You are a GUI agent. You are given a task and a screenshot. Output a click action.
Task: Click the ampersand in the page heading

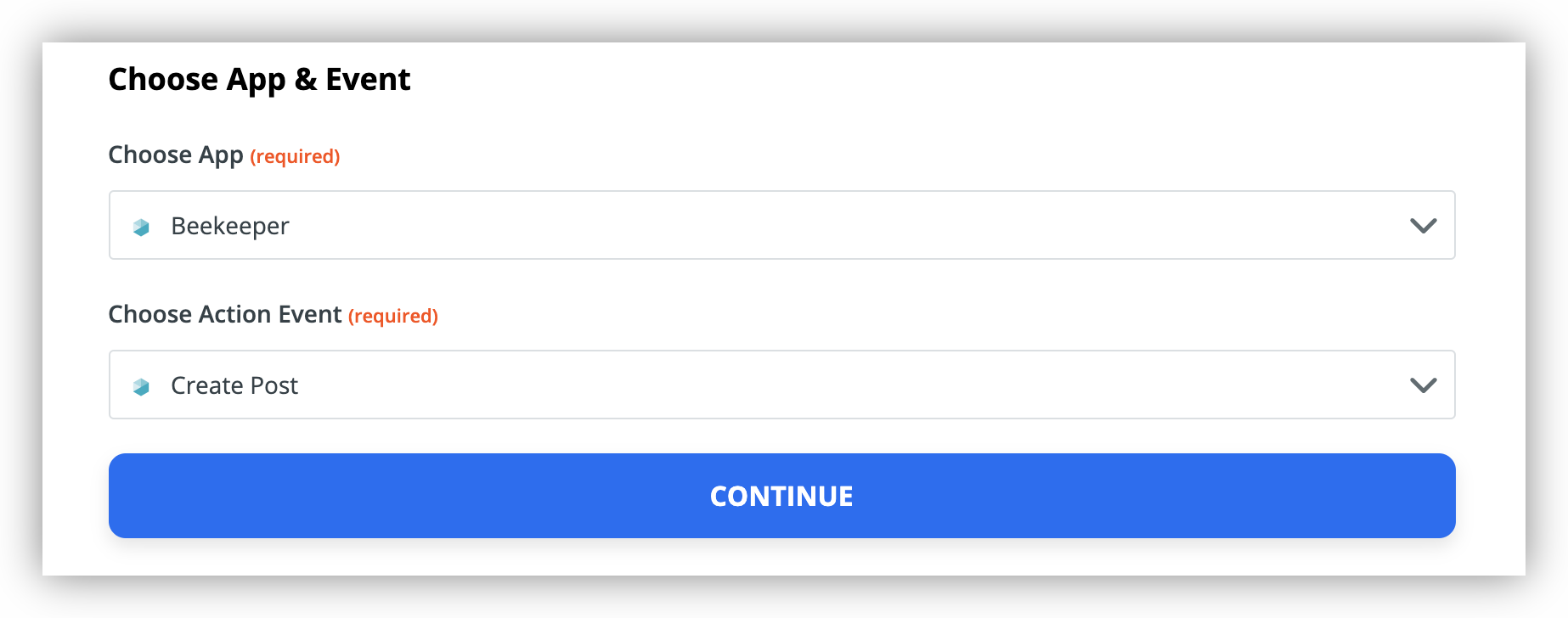coord(306,80)
